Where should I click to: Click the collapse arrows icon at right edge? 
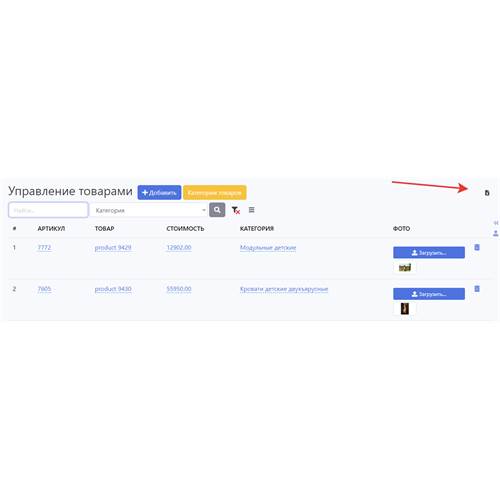tap(496, 223)
